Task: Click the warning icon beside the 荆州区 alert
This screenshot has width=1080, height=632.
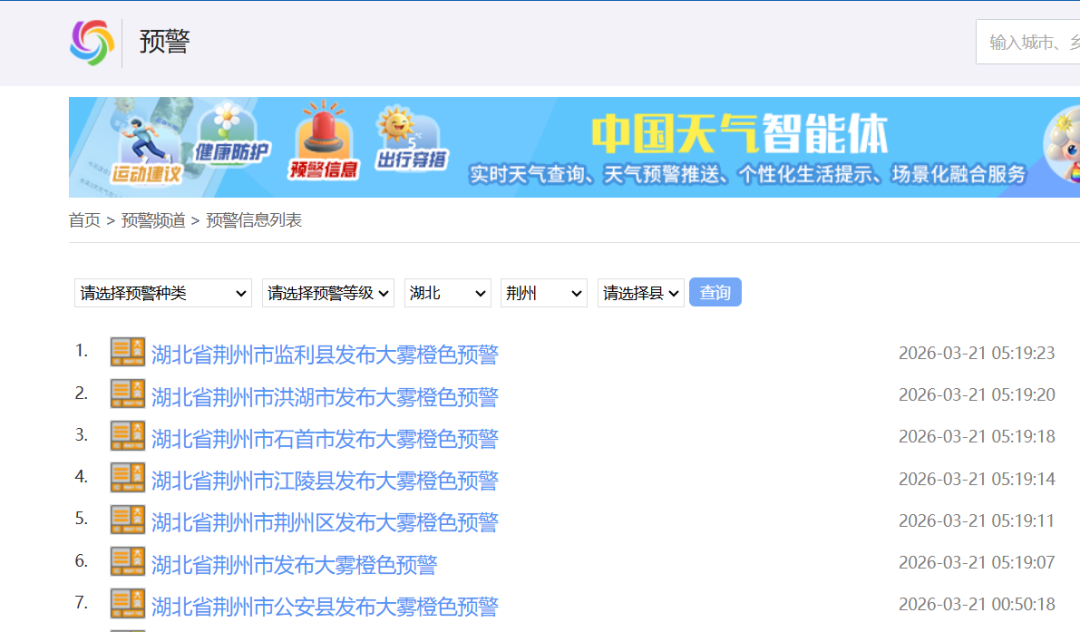Action: coord(127,520)
